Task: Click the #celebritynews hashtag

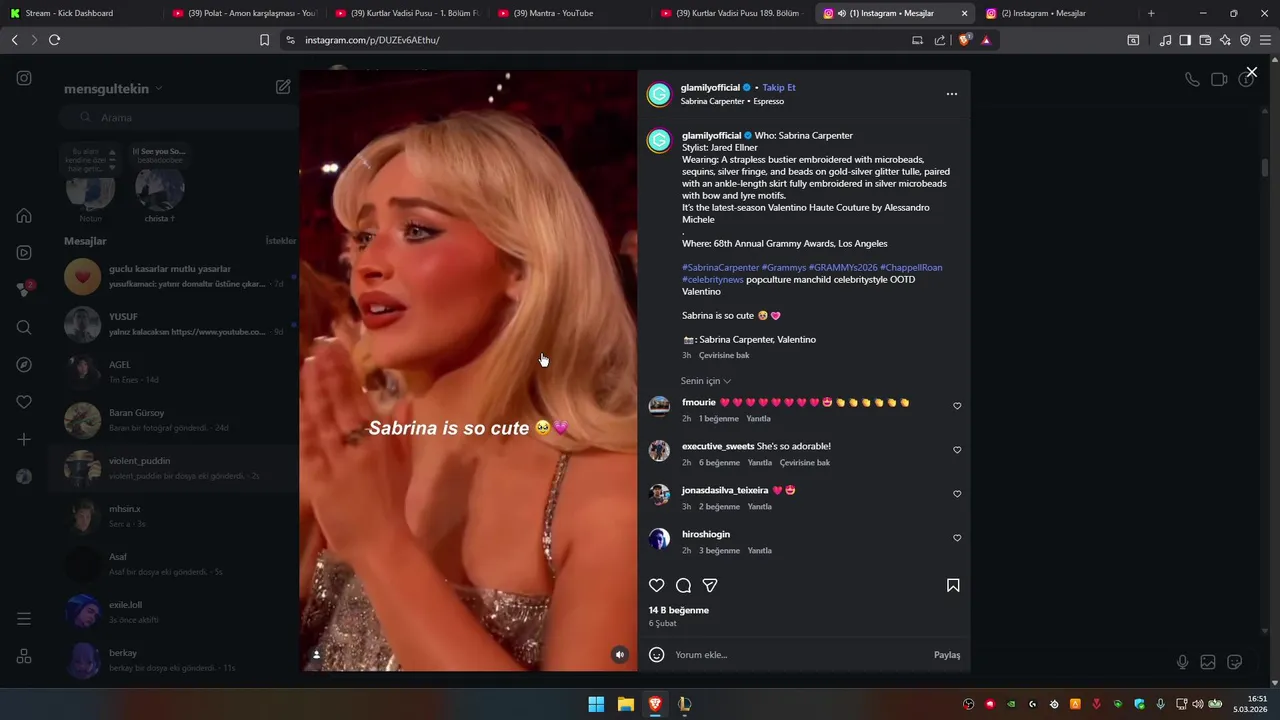Action: [713, 279]
